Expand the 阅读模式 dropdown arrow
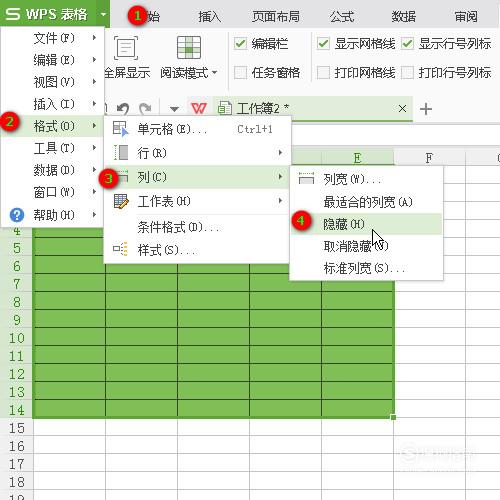The width and height of the screenshot is (500, 500). (x=214, y=72)
